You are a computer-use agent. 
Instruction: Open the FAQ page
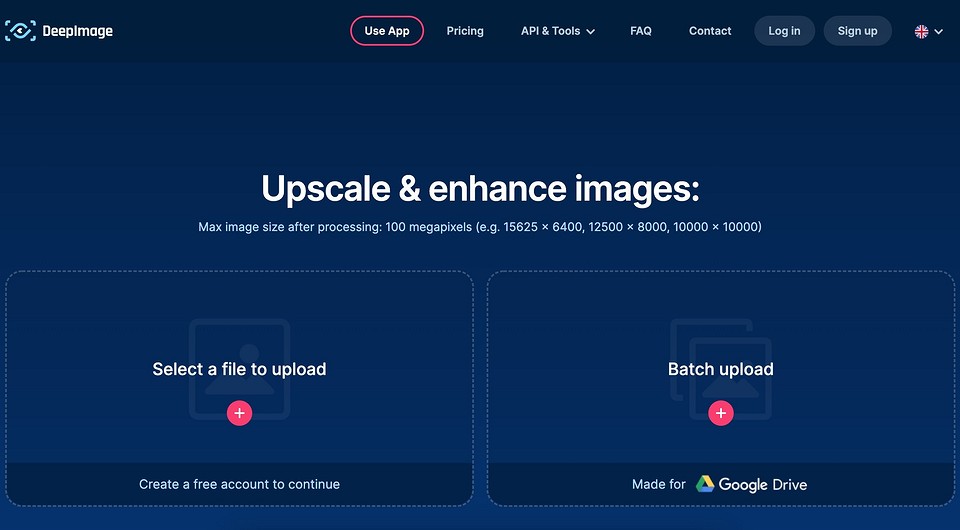coord(641,31)
